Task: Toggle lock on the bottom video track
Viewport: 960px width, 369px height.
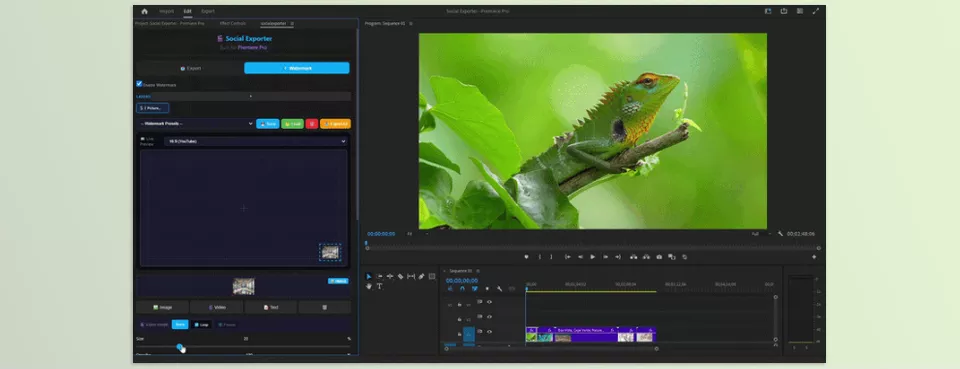Action: (459, 334)
